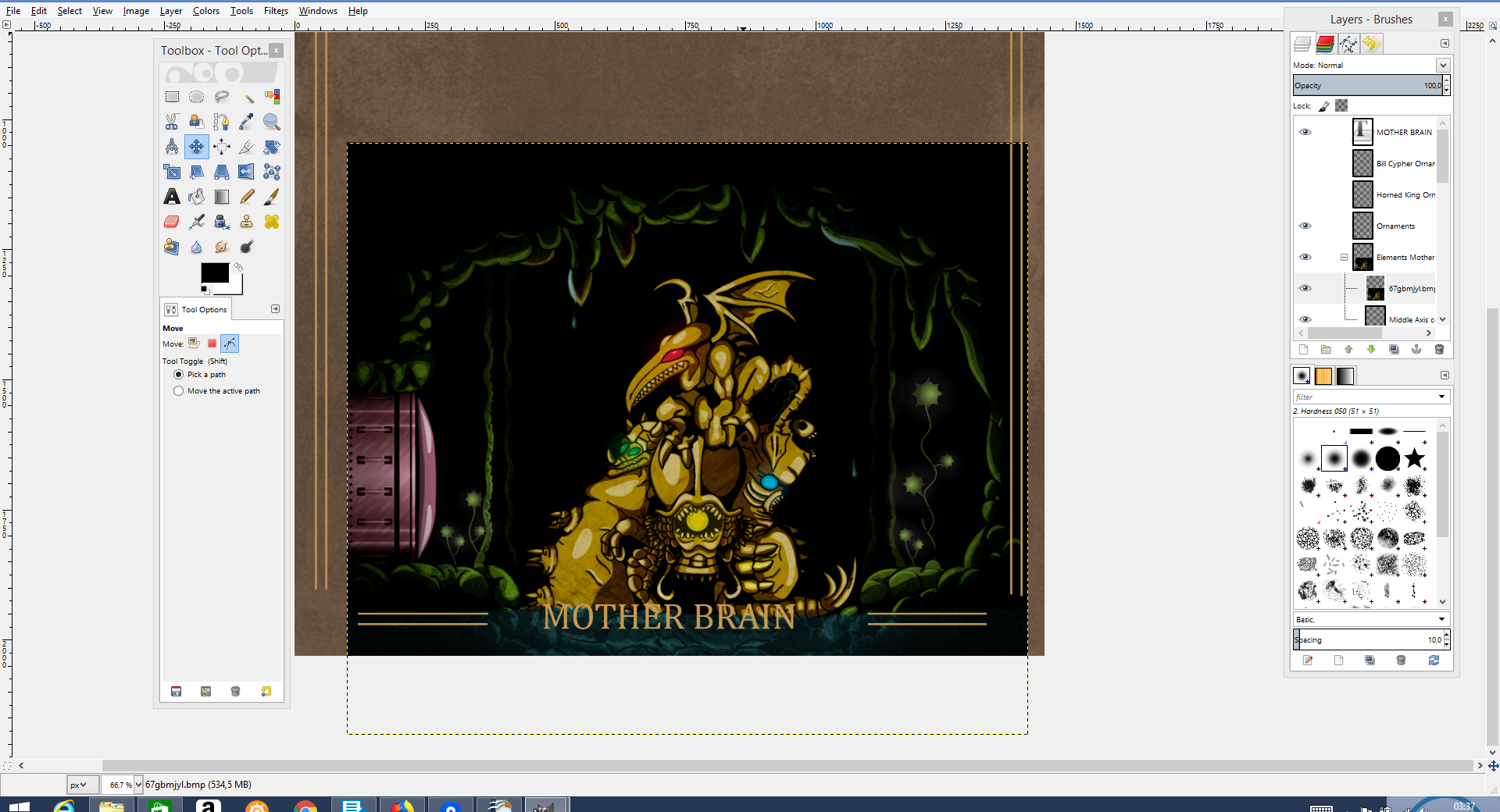The width and height of the screenshot is (1500, 812).
Task: Open the Filters menu
Action: (276, 11)
